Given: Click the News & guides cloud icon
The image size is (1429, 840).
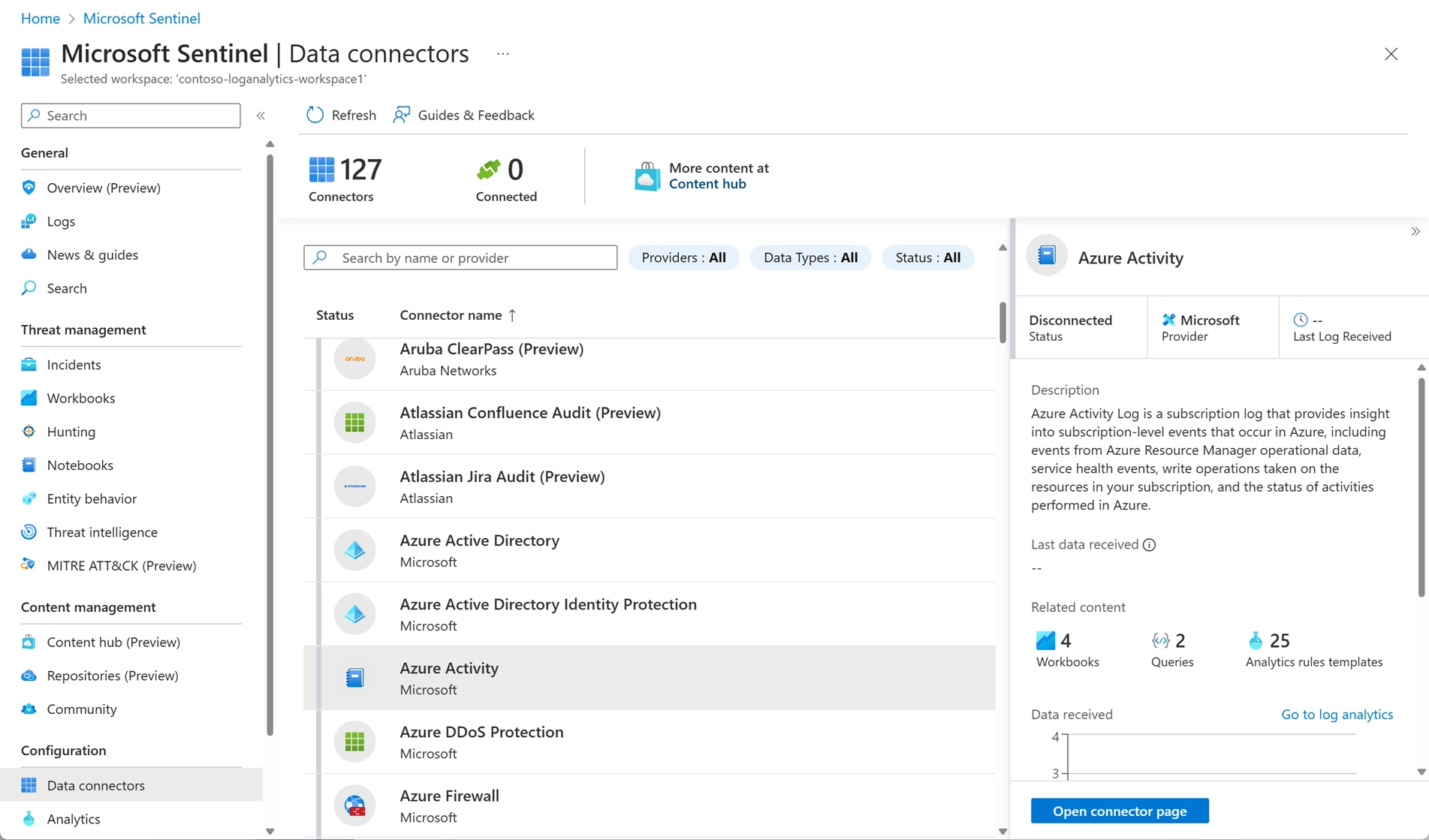Looking at the screenshot, I should tap(29, 254).
